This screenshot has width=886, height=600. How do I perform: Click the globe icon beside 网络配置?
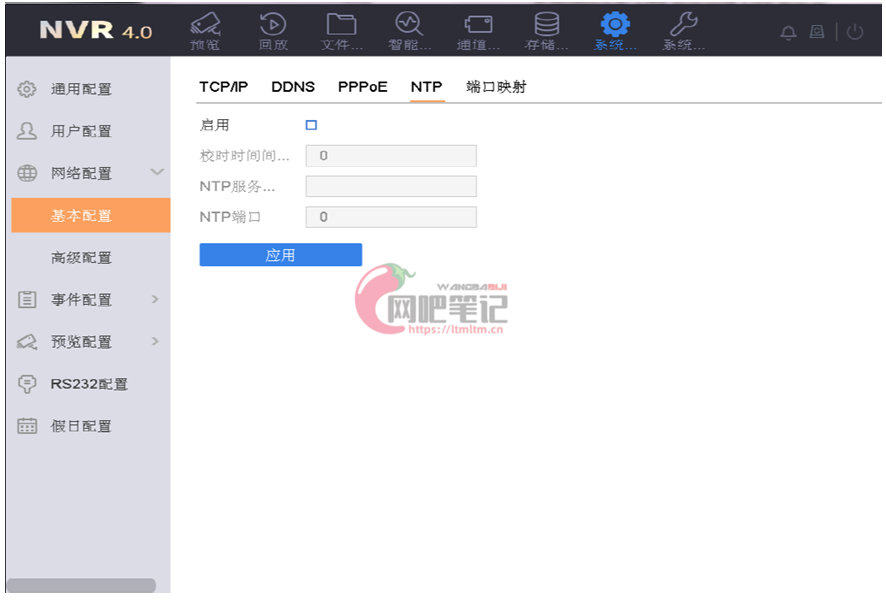(x=27, y=173)
